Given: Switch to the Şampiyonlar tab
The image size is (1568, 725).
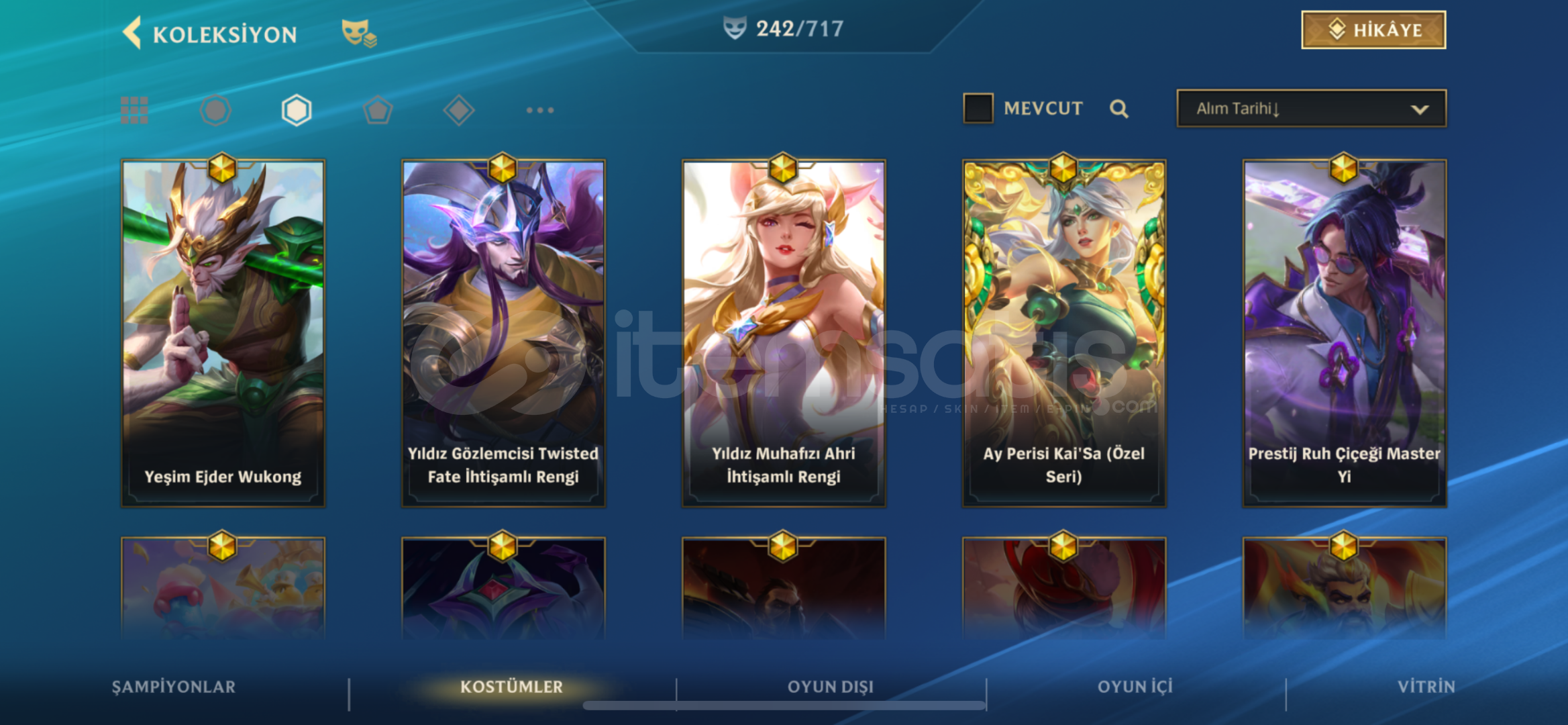Looking at the screenshot, I should pos(174,687).
